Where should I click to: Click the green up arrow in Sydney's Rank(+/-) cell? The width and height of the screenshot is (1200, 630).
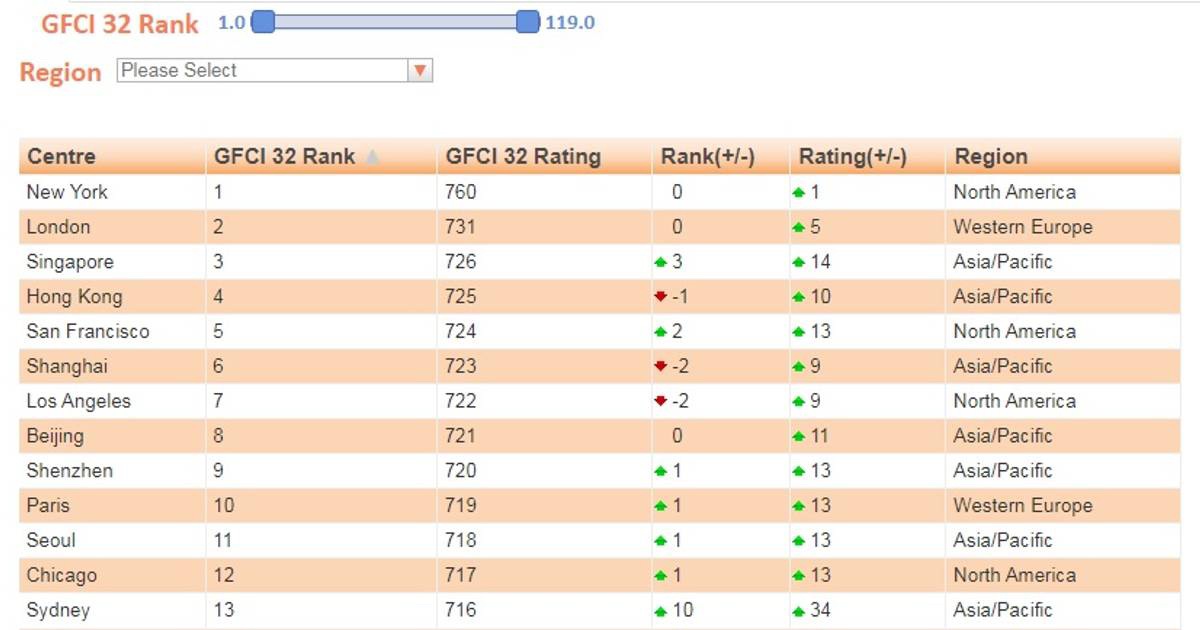pos(660,611)
